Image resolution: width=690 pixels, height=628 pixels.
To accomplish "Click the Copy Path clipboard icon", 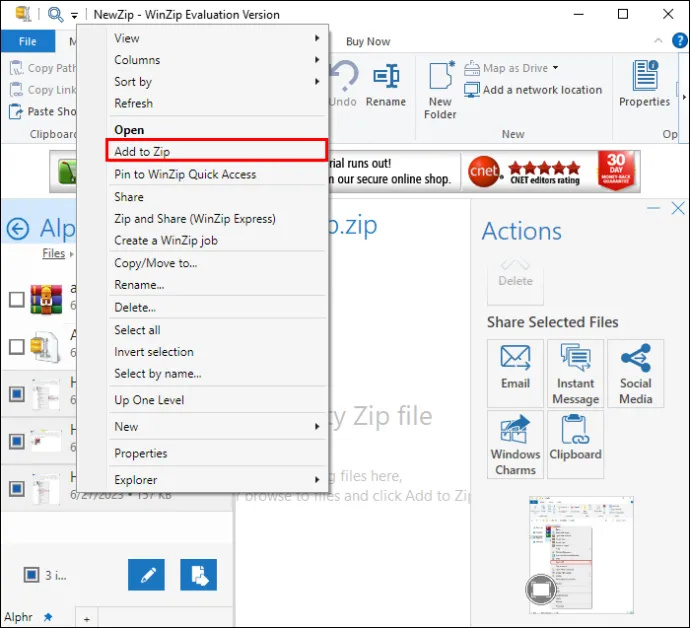I will [16, 68].
